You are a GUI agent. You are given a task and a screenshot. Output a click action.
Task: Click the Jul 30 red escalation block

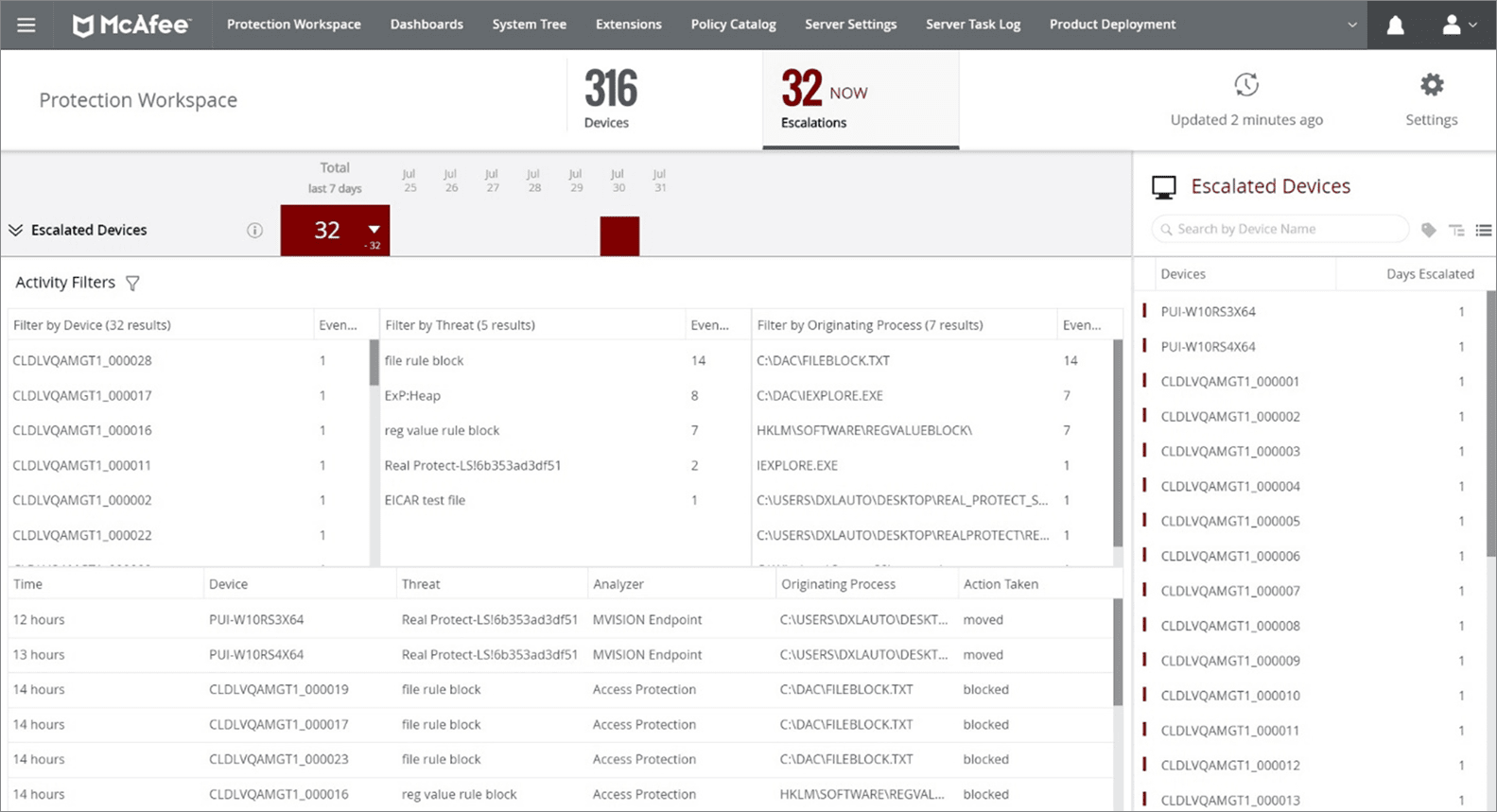pyautogui.click(x=619, y=236)
